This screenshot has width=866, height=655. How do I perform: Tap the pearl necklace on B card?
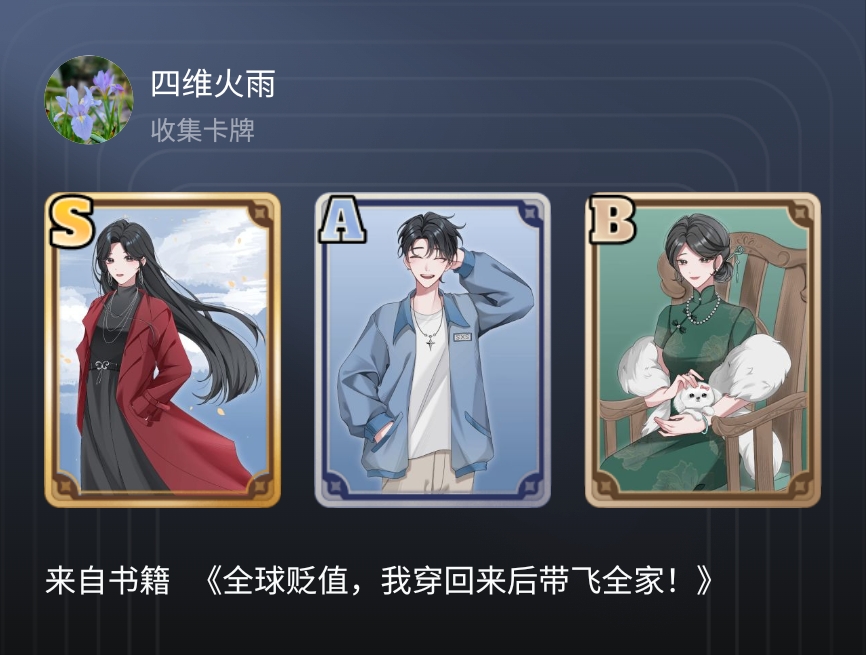[701, 309]
